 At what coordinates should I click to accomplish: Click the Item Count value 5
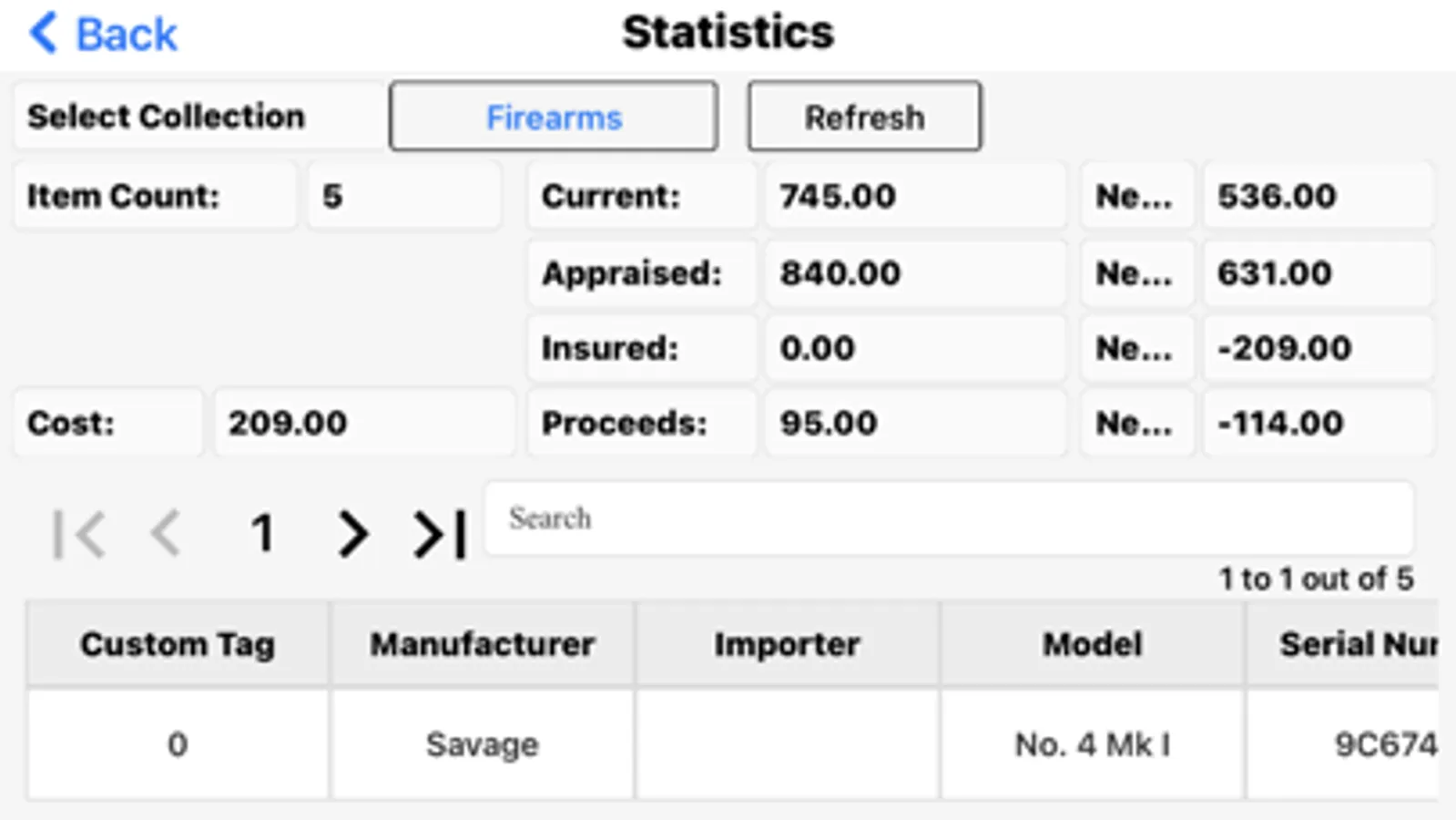403,196
